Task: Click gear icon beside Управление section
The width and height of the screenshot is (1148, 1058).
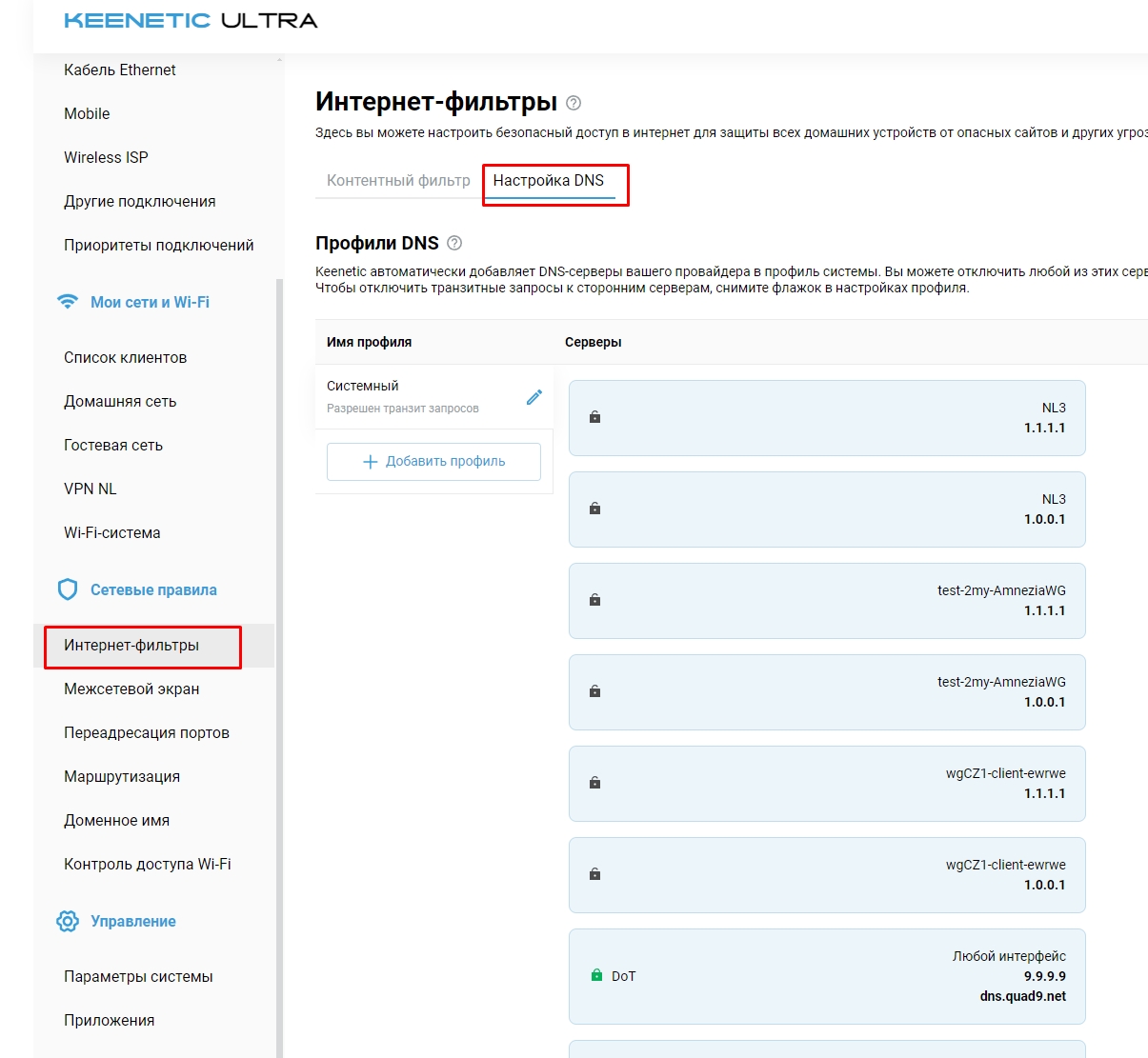Action: [68, 921]
